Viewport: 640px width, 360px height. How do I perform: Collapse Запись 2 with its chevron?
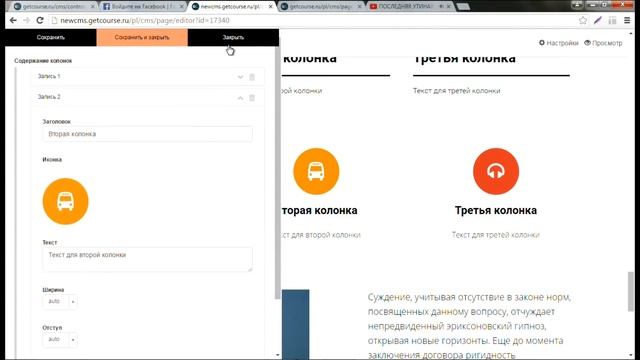(x=240, y=98)
